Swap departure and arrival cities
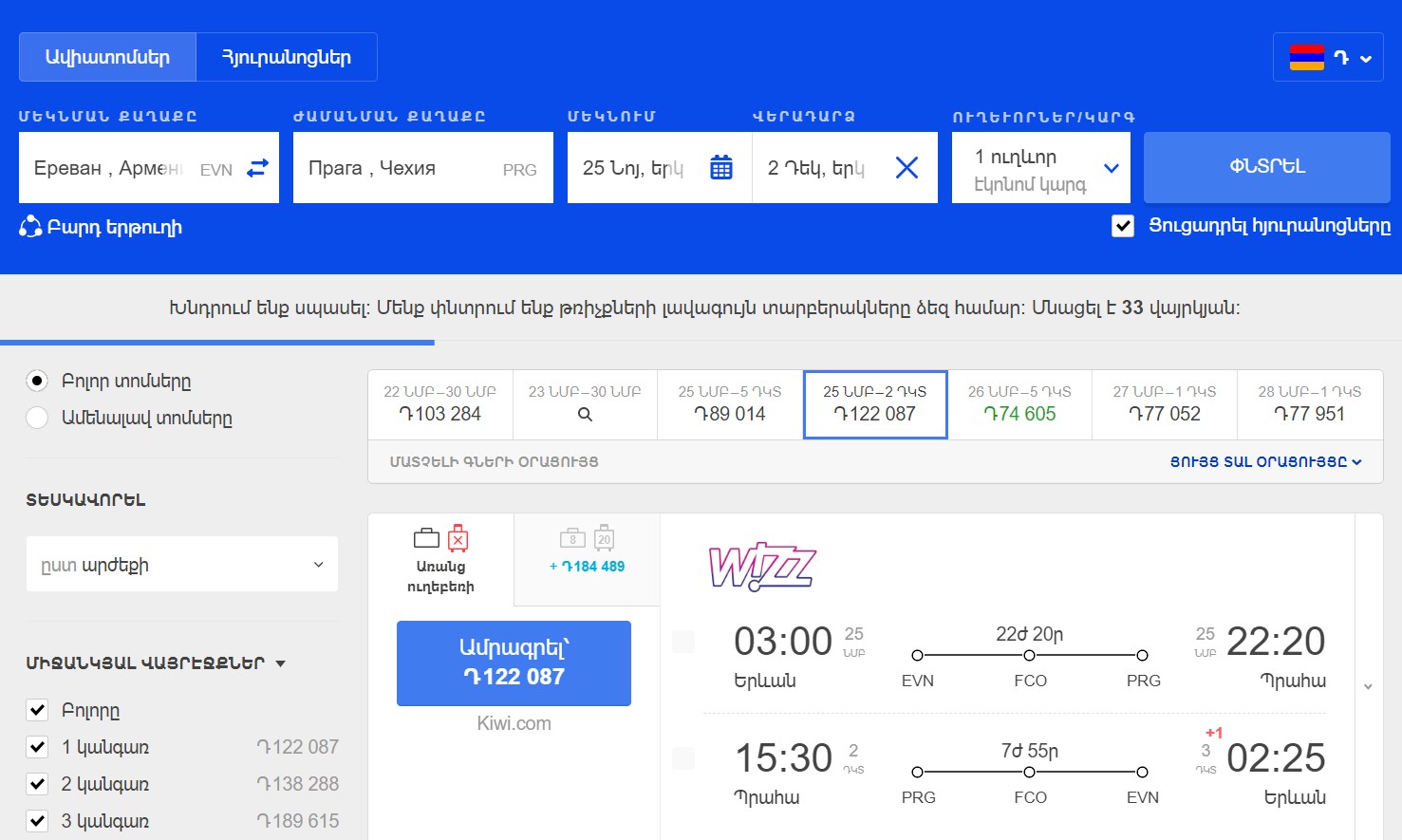 click(x=257, y=168)
